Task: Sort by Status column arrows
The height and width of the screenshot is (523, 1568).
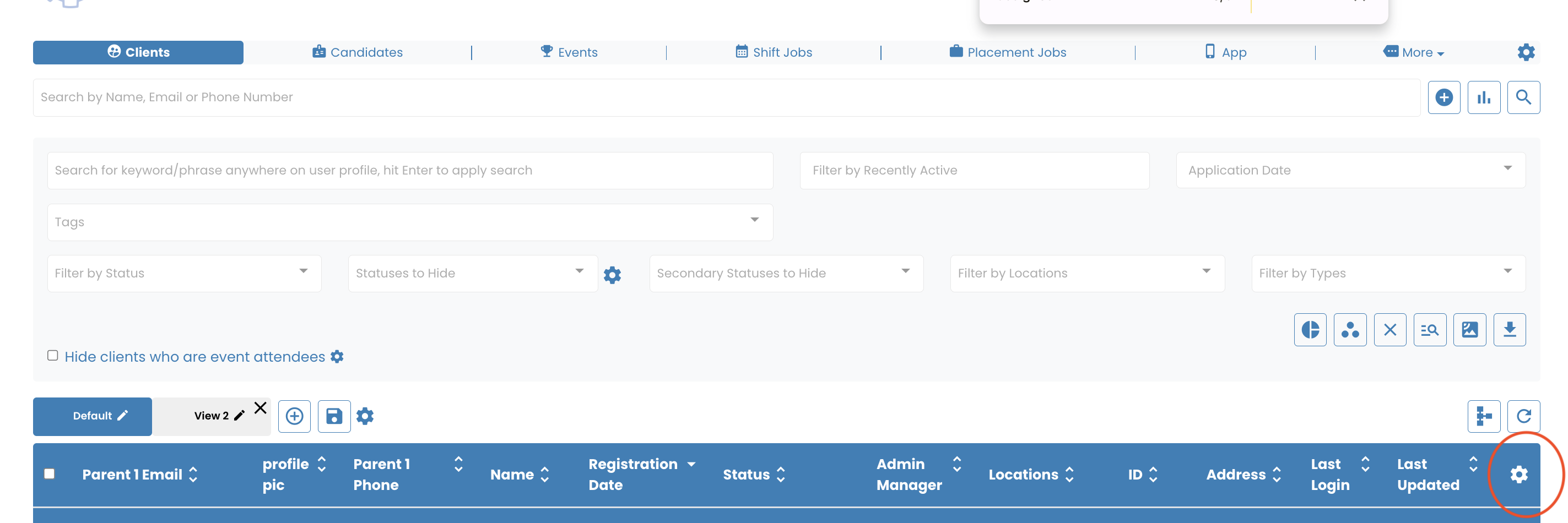Action: pos(780,475)
